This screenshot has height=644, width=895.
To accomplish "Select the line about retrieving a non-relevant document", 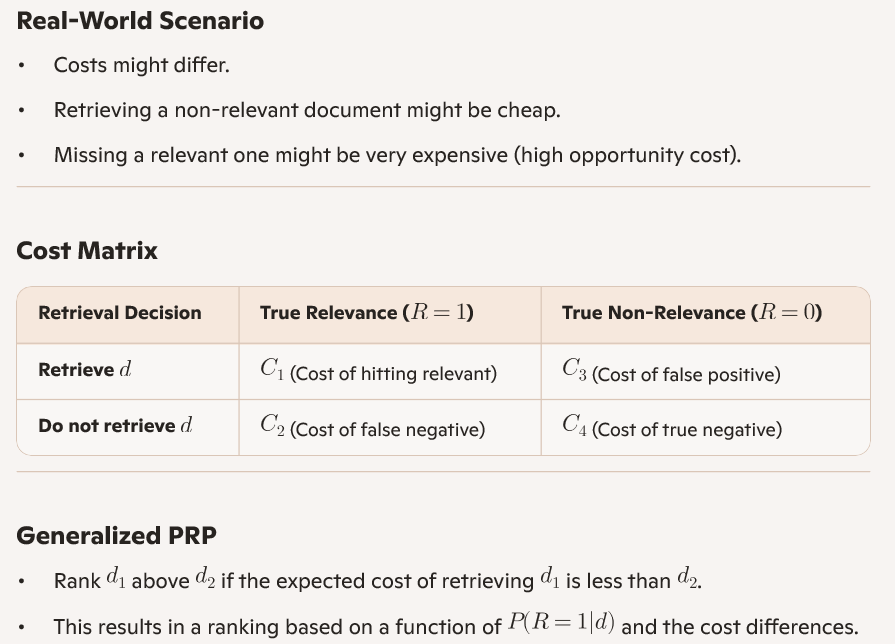I will (306, 110).
